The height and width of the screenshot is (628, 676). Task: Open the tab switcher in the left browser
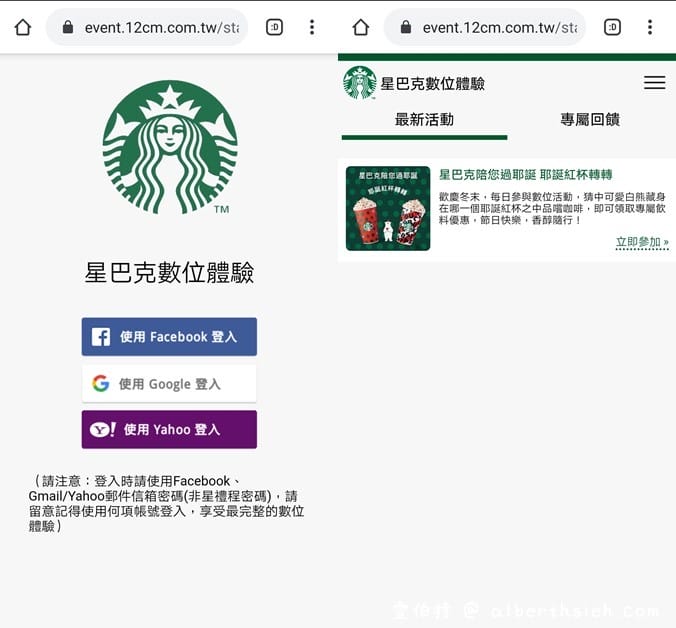click(274, 27)
